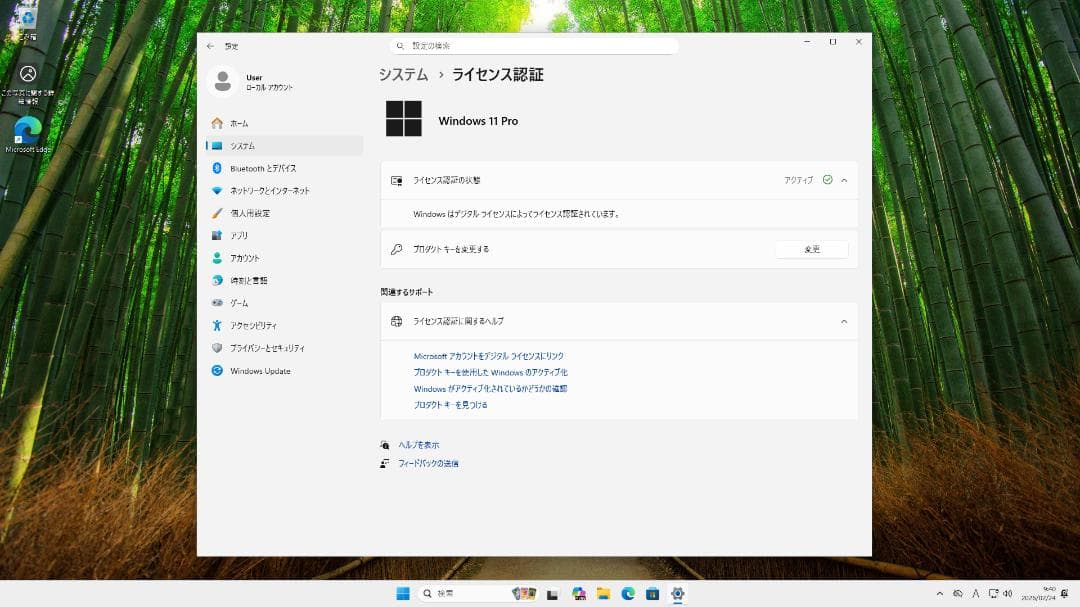Click the Windows Update sidebar icon
The height and width of the screenshot is (607, 1080).
(217, 371)
